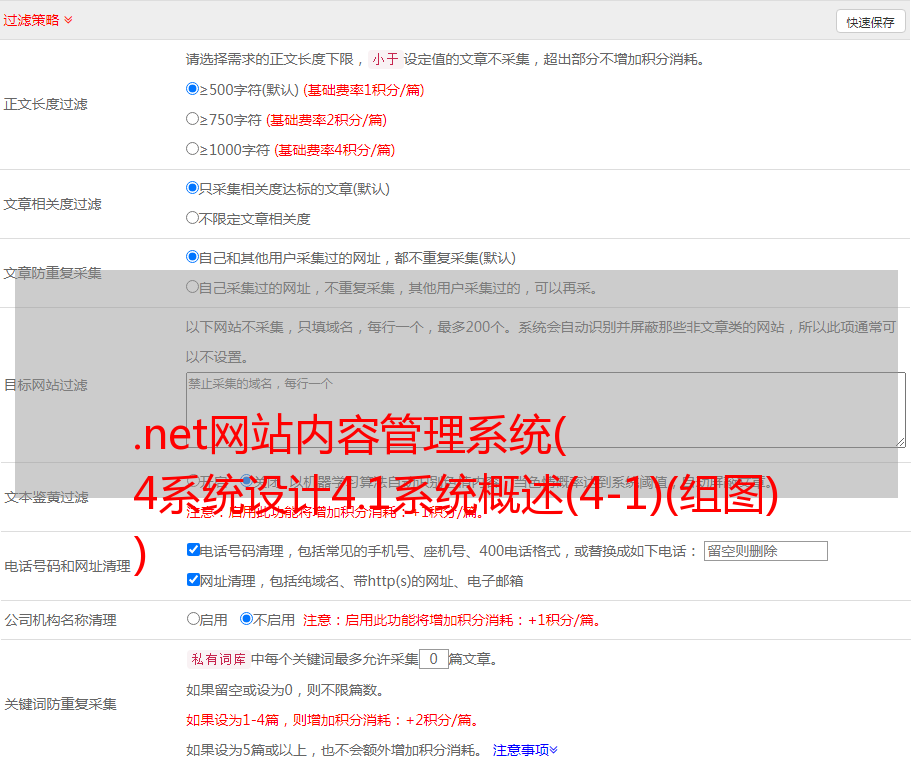This screenshot has height=768, width=912.
Task: Select 自己和其他用户采集过的网址 dedupe option
Action: pyautogui.click(x=192, y=257)
